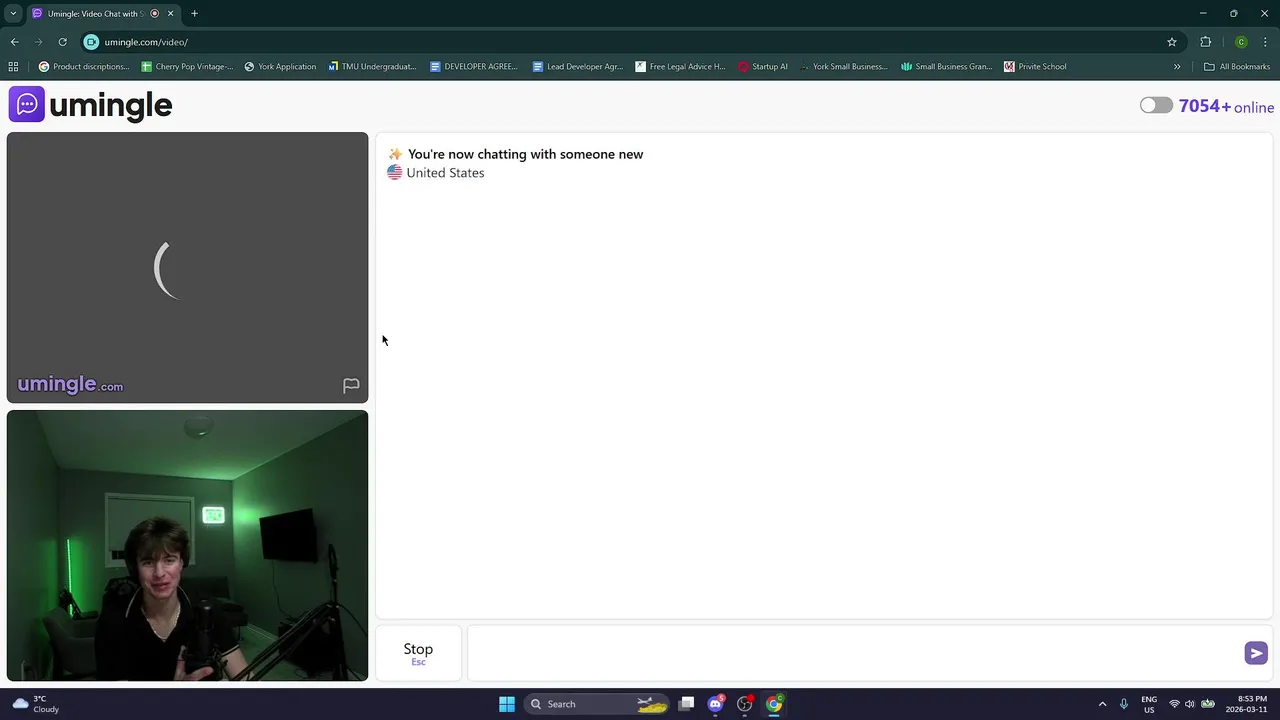Show hidden system tray icons
The image size is (1280, 720).
tap(1102, 704)
